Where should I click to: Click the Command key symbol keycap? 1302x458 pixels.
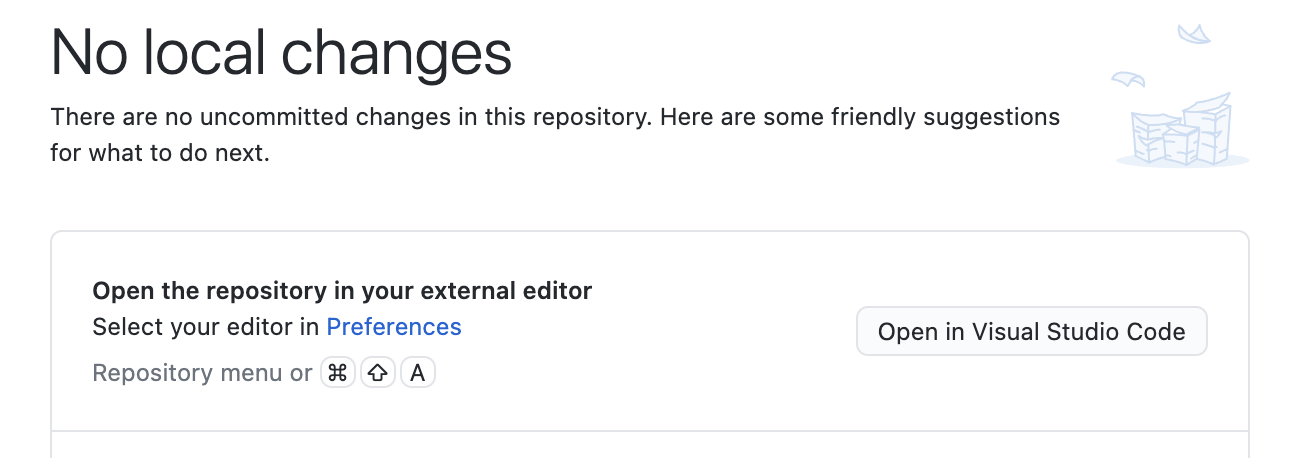(x=338, y=373)
